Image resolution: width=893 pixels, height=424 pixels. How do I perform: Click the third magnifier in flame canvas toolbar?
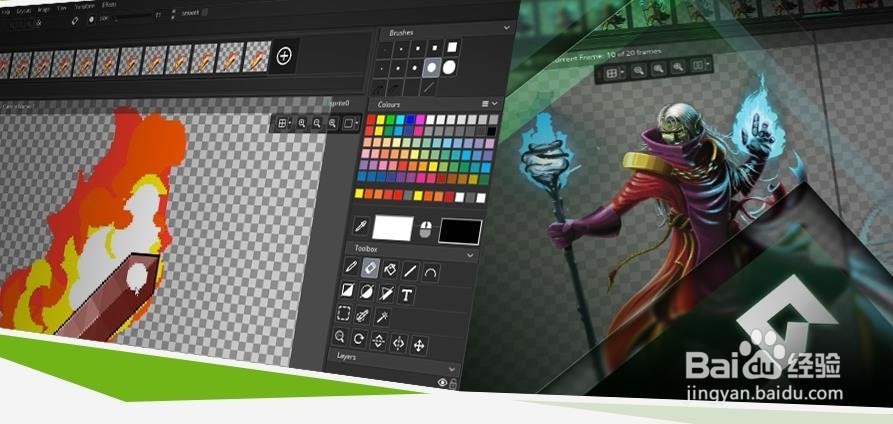point(332,123)
